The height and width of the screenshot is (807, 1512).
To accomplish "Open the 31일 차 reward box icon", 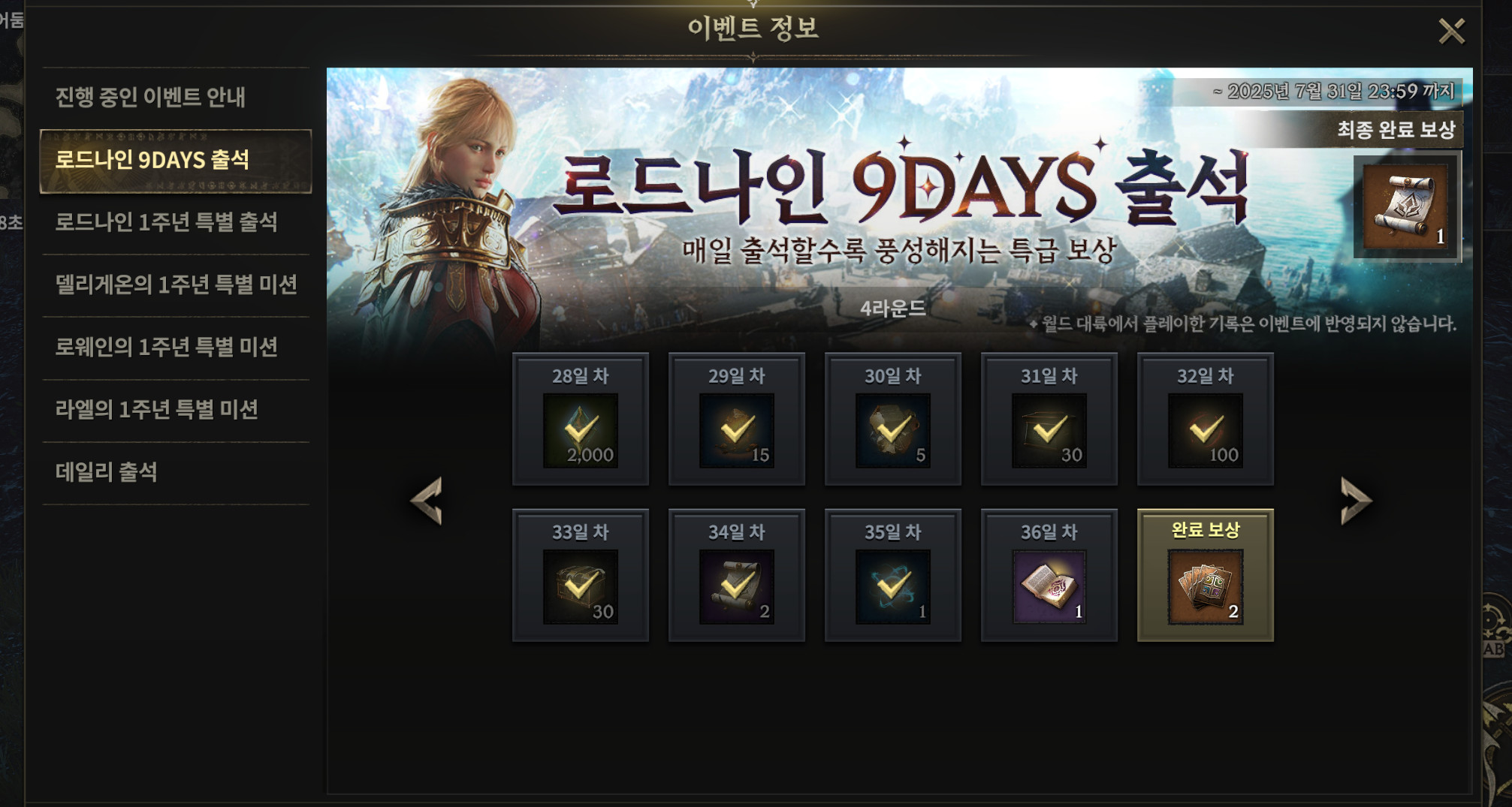I will coord(1049,431).
